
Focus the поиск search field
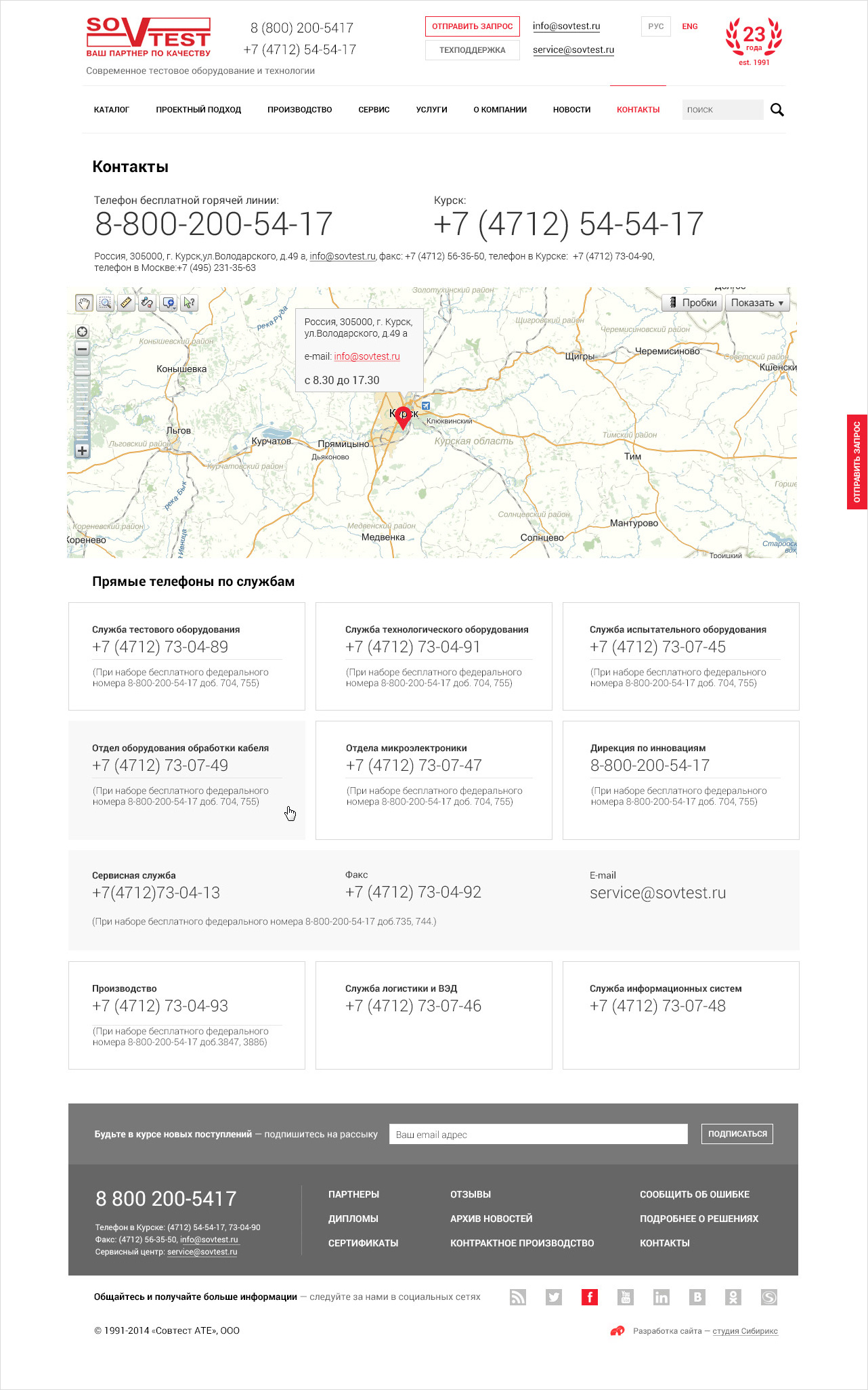click(722, 110)
